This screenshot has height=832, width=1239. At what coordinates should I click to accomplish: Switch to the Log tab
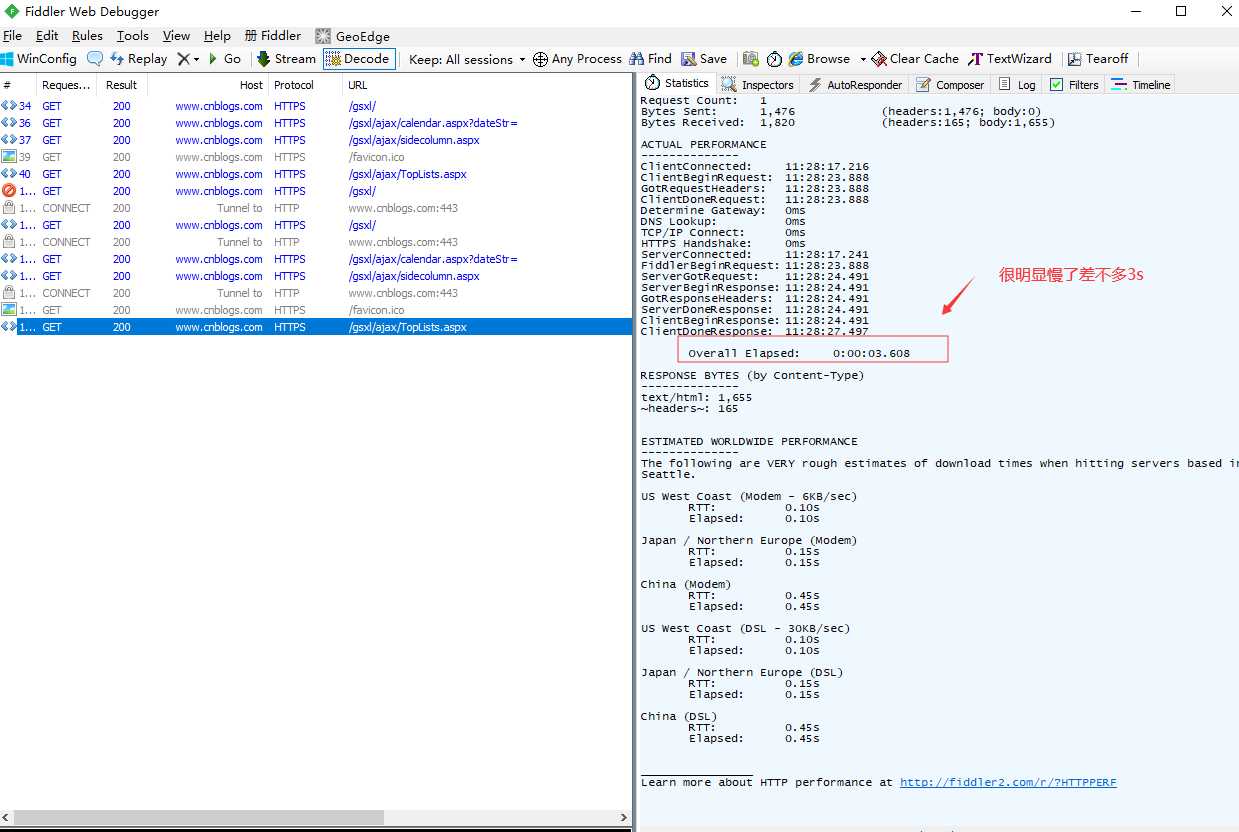[x=1017, y=85]
